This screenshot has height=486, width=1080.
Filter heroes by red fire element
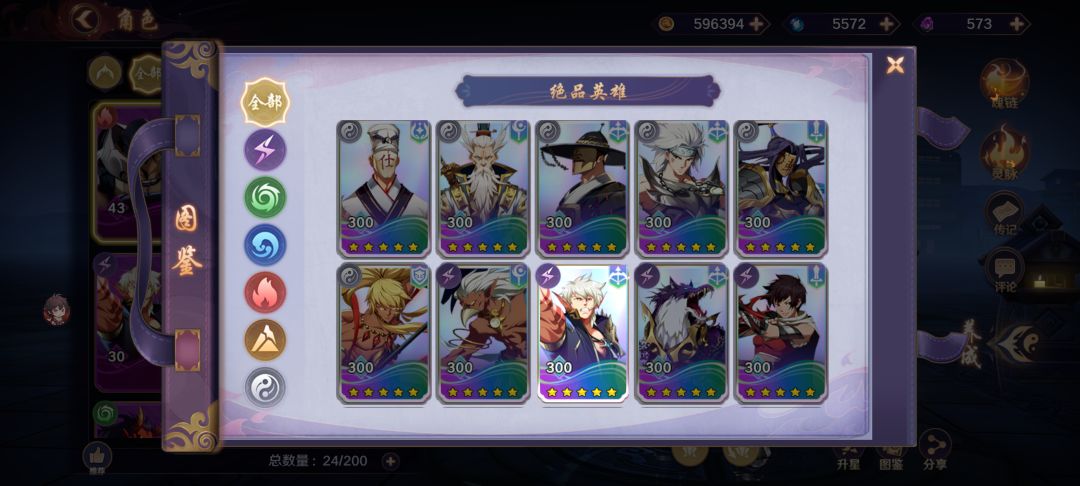point(265,292)
